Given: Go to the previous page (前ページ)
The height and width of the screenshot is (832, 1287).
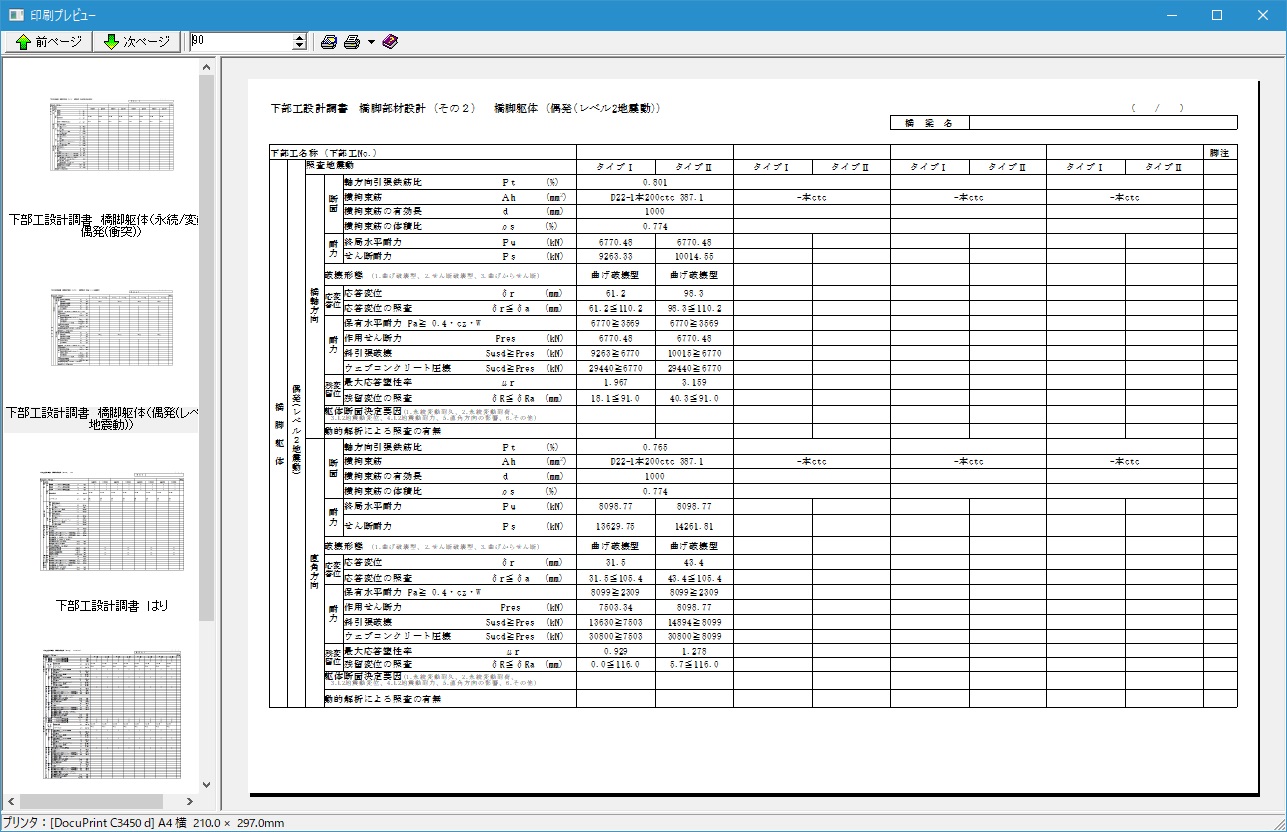Looking at the screenshot, I should click(47, 42).
